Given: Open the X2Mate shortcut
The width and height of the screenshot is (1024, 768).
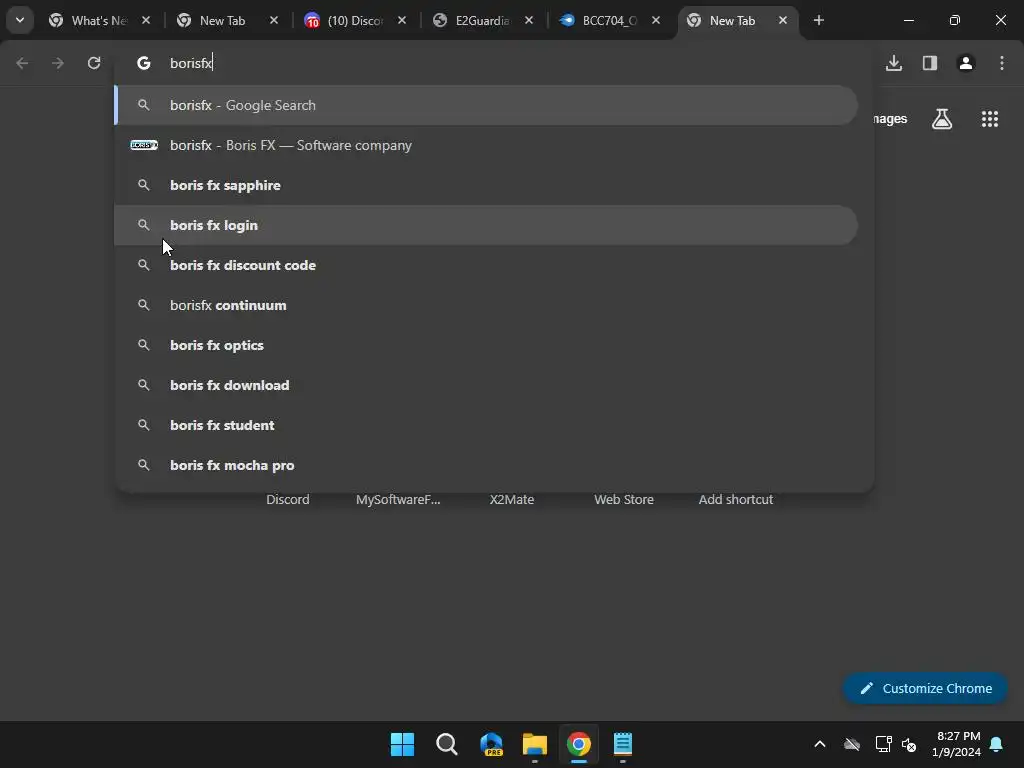Looking at the screenshot, I should pyautogui.click(x=511, y=499).
